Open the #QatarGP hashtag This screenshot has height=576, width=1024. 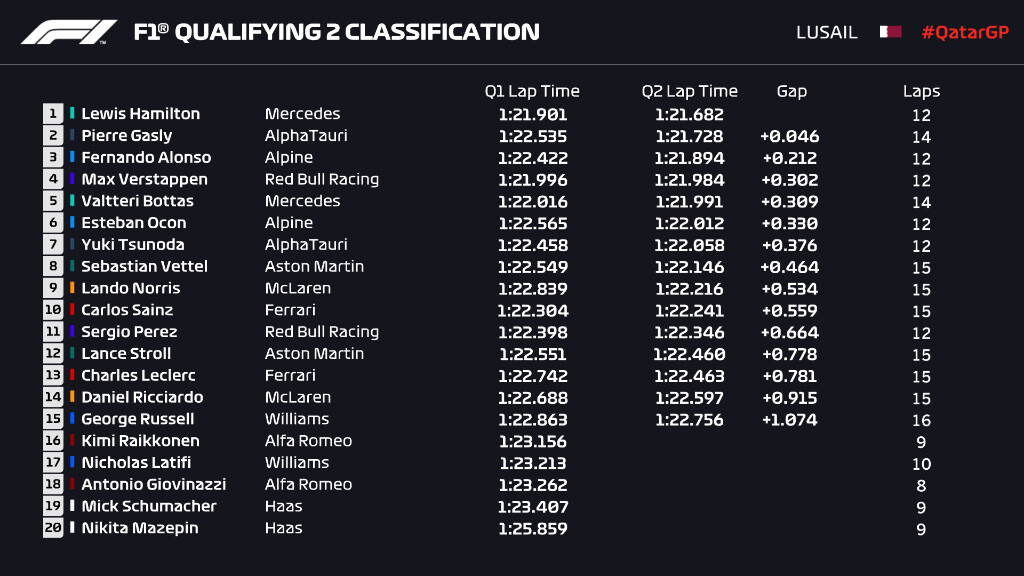pyautogui.click(x=965, y=32)
